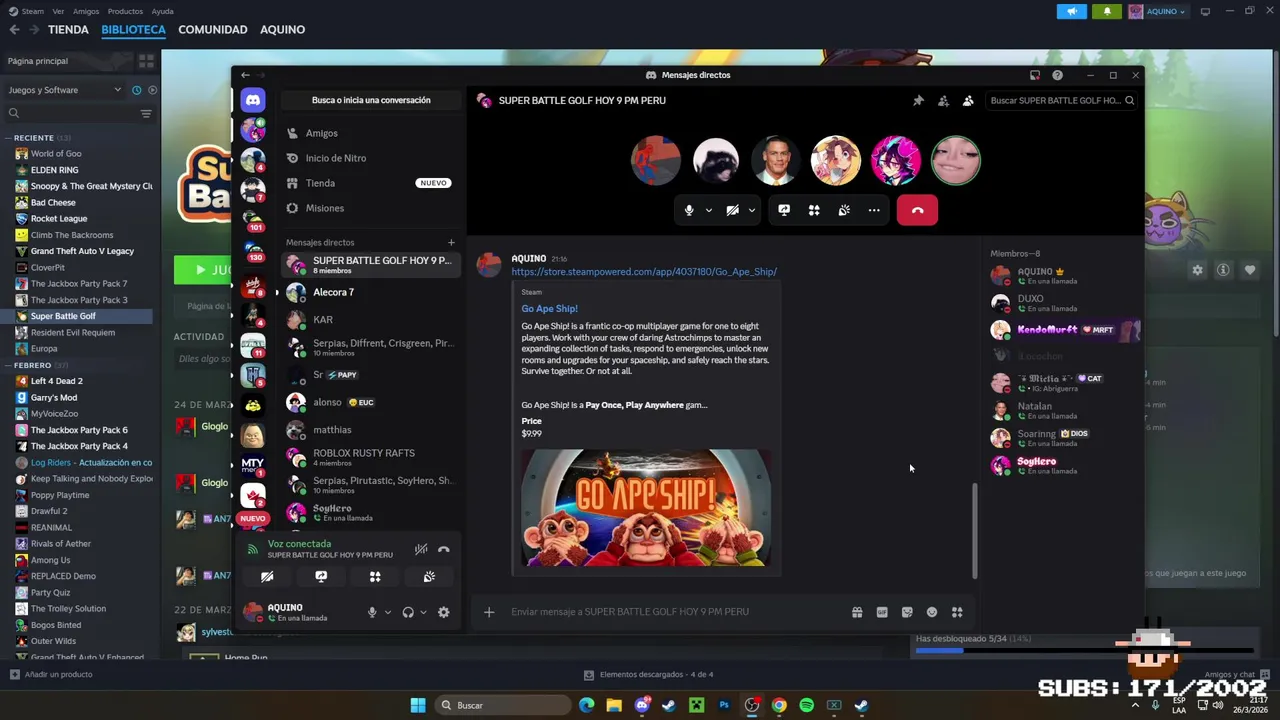This screenshot has height=720, width=1280.
Task: Expand microphone options arrow in call bar
Action: click(x=709, y=210)
